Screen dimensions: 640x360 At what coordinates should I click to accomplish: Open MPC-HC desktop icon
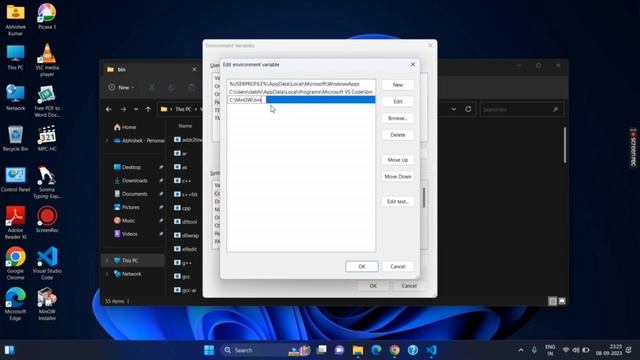(x=47, y=139)
